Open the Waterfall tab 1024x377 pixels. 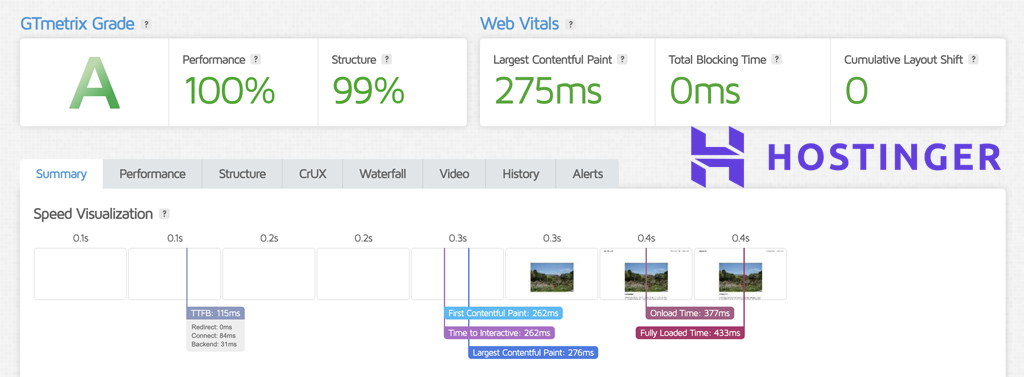[x=383, y=174]
